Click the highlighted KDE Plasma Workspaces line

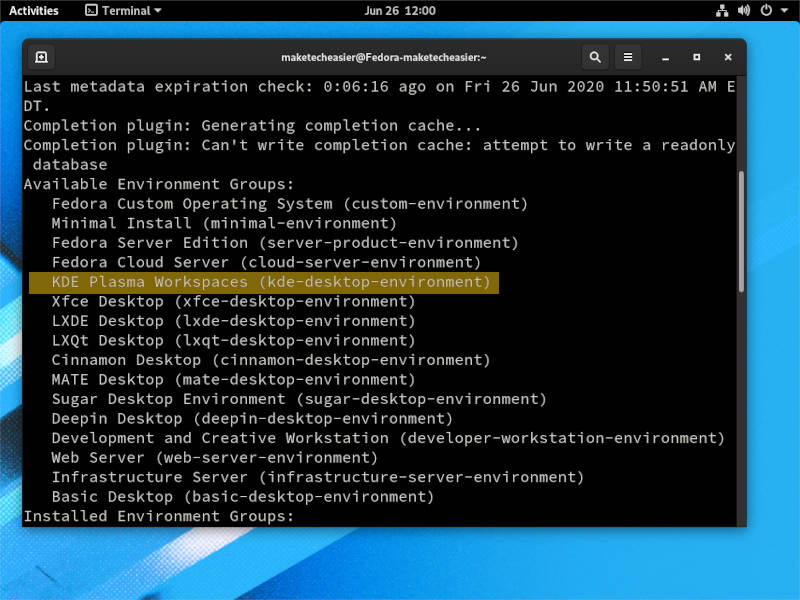(x=266, y=282)
